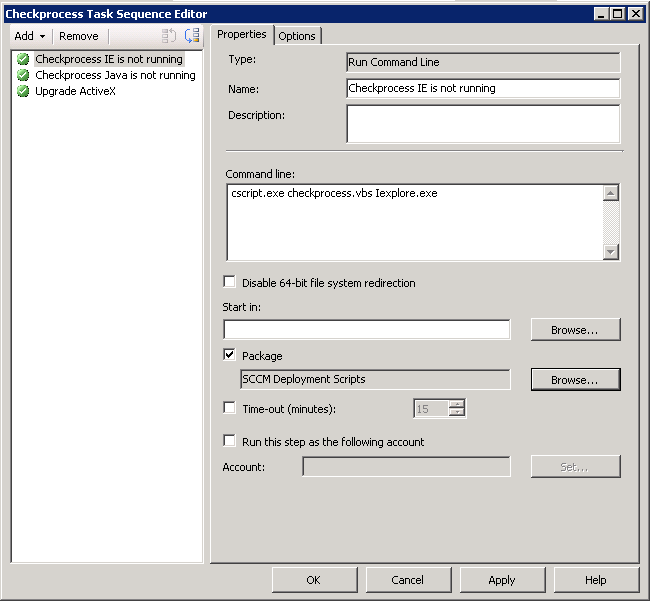Click Browse next to SCCM Deployment Scripts
Viewport: 650px width, 601px height.
click(x=575, y=380)
